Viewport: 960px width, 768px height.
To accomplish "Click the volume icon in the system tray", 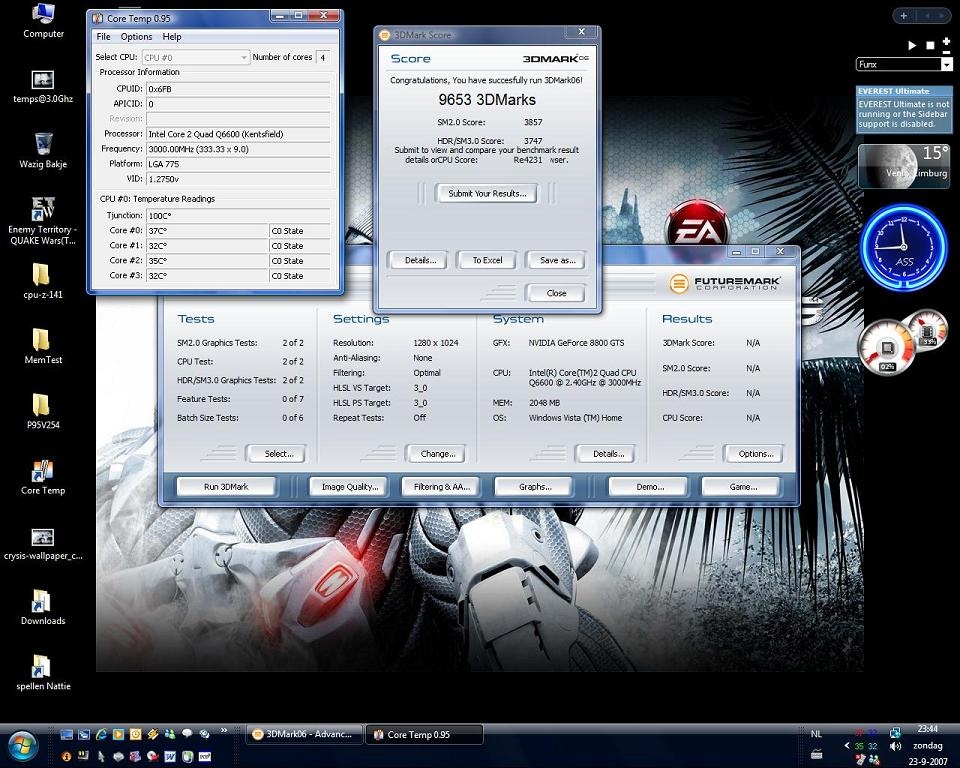I will (894, 746).
